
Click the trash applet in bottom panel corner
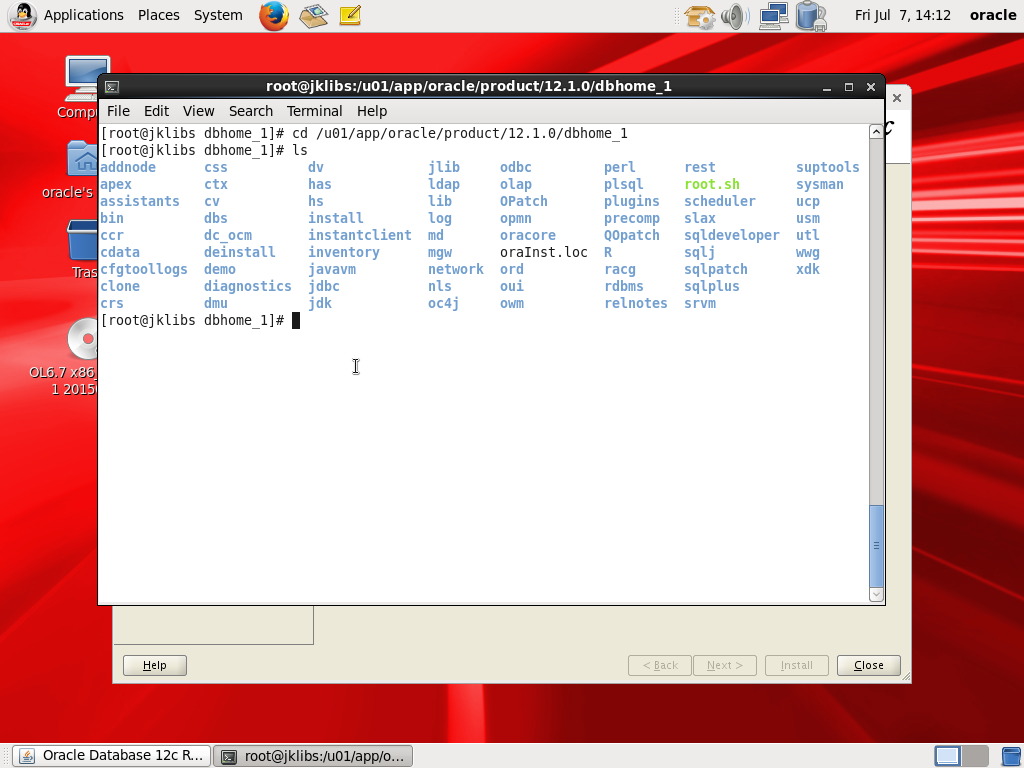(x=1010, y=756)
